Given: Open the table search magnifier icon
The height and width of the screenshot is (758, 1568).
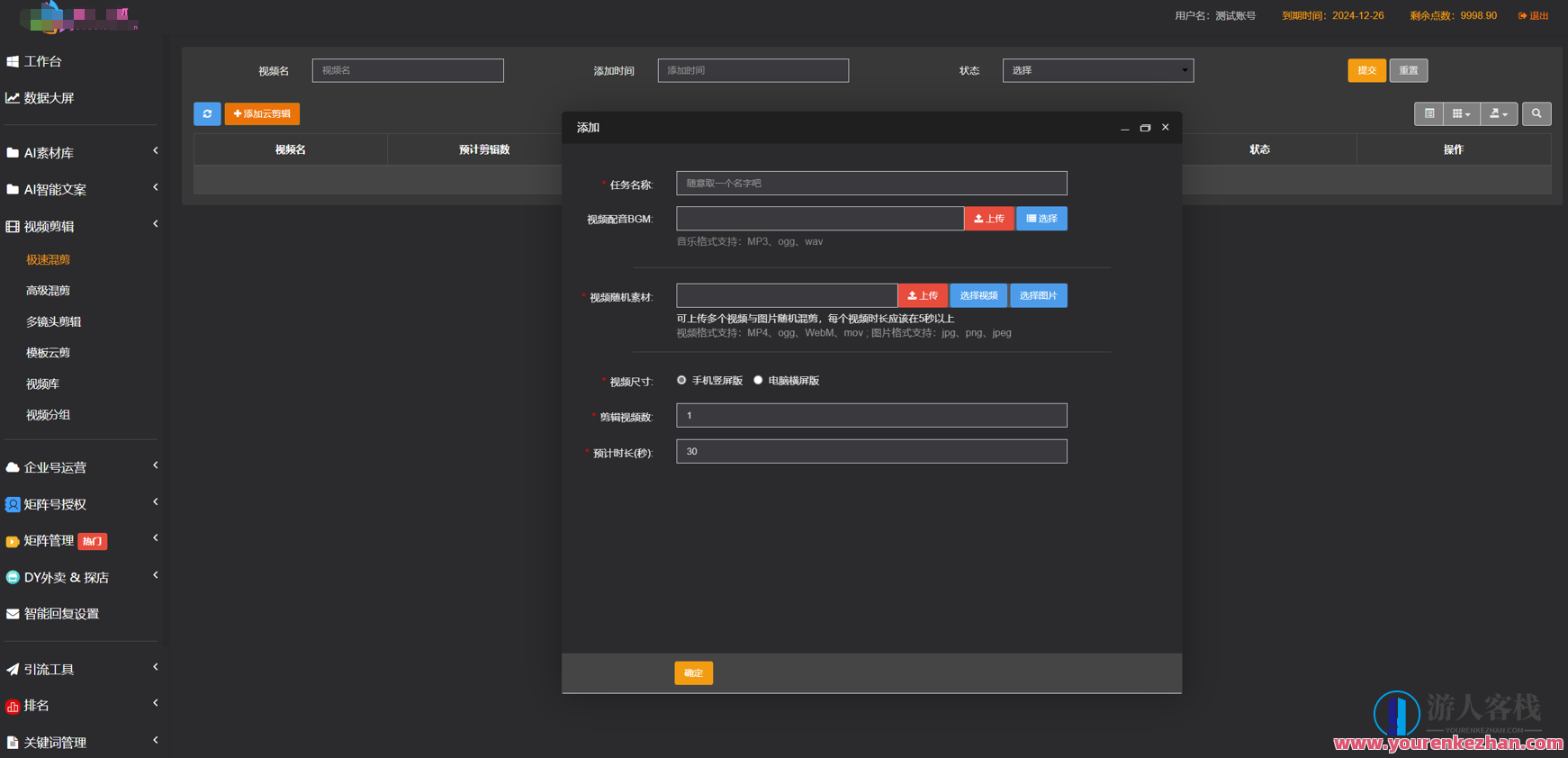Looking at the screenshot, I should [x=1536, y=114].
